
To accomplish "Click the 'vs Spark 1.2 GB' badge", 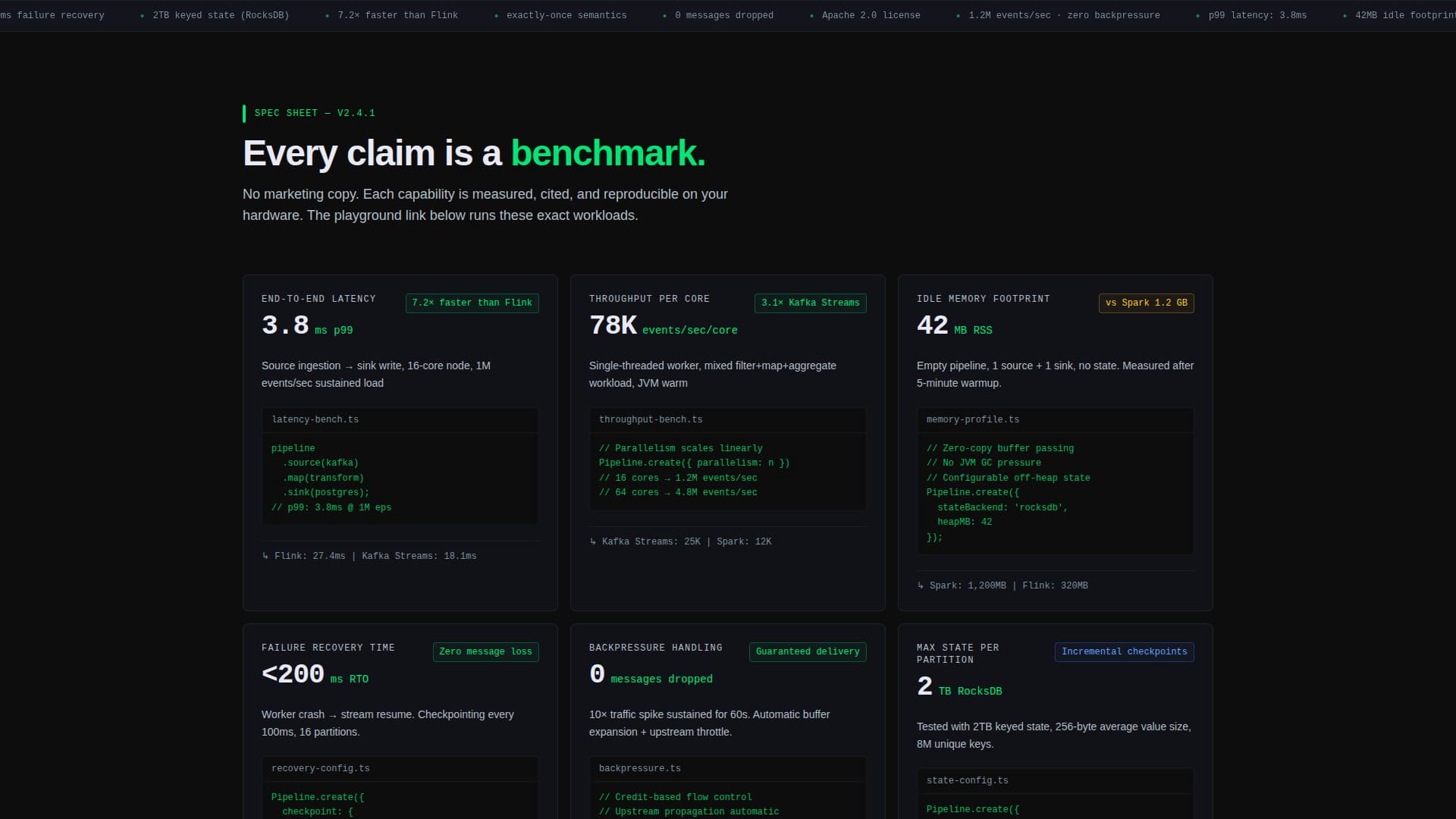I will 1146,303.
